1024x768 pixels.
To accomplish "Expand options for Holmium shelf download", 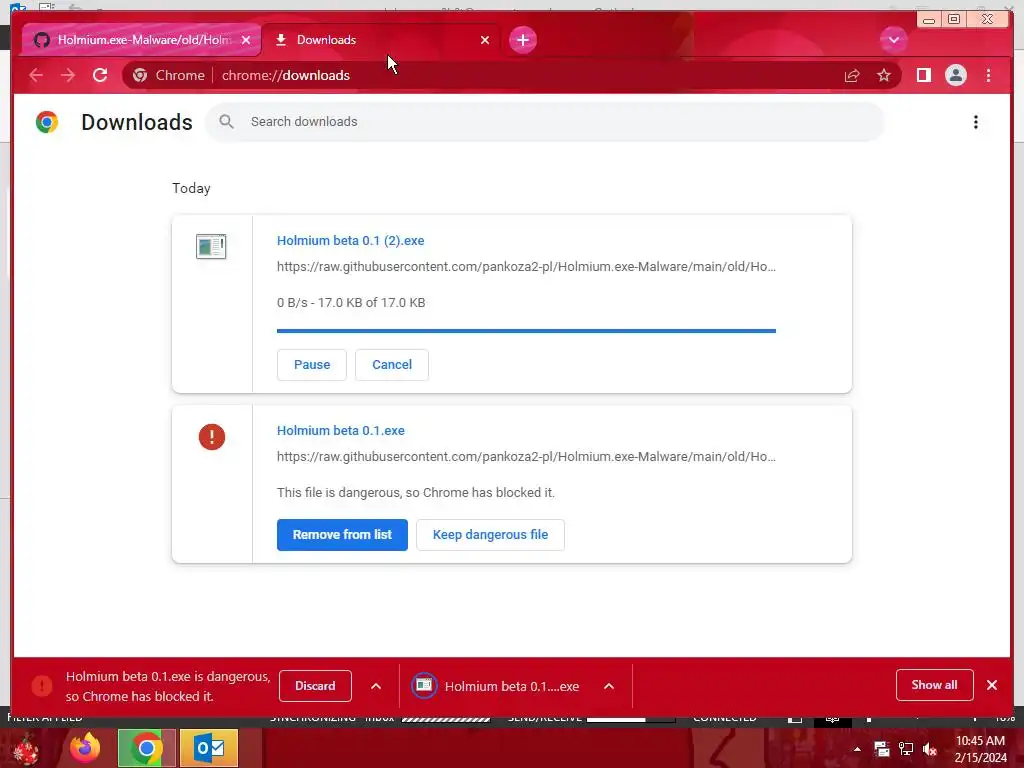I will (x=609, y=686).
